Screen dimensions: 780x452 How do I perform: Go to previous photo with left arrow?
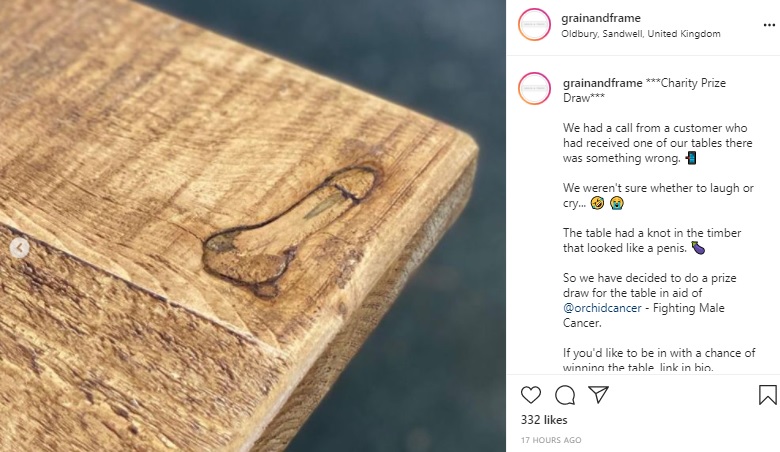click(x=19, y=248)
